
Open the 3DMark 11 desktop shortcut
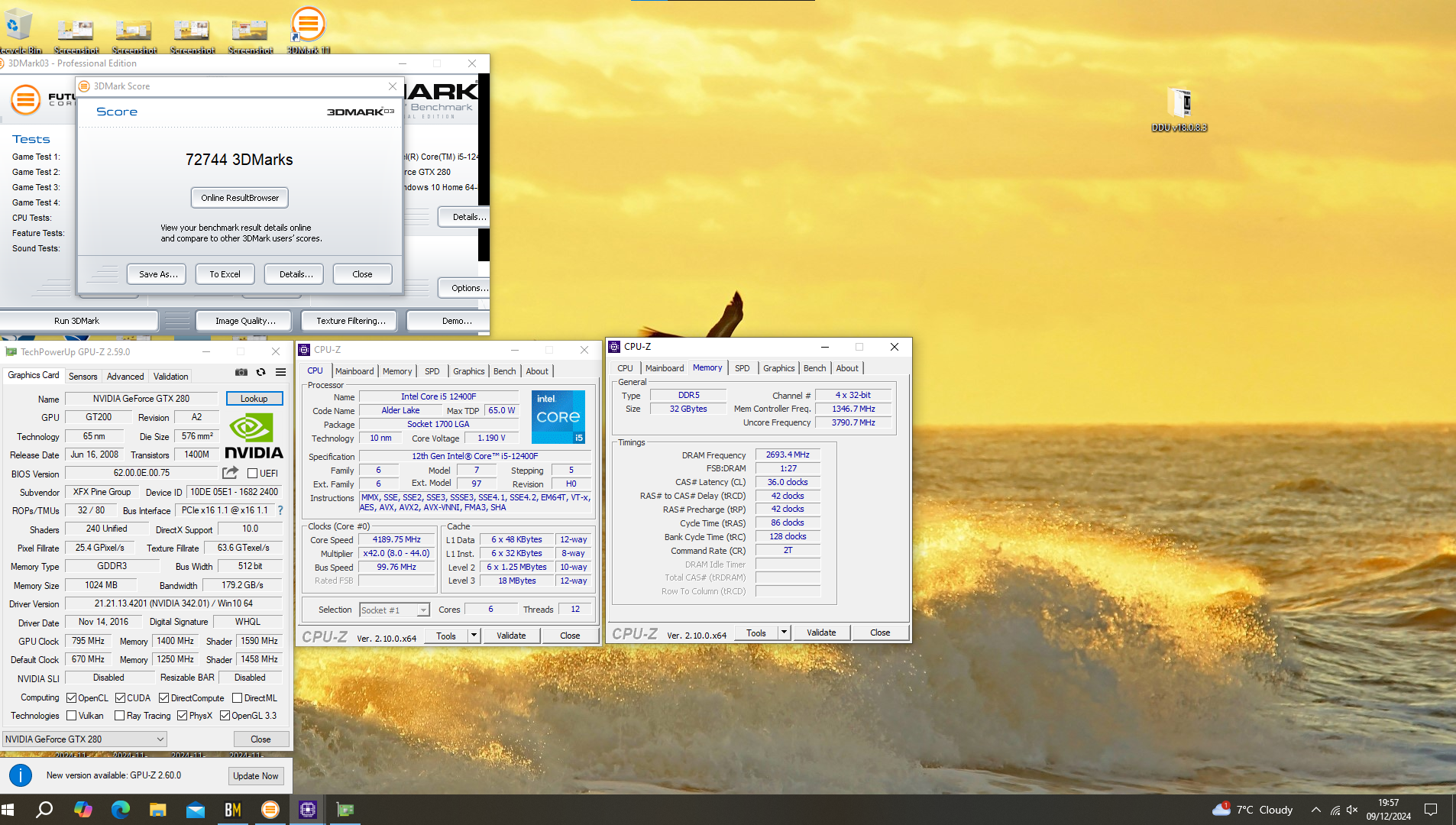pos(308,29)
